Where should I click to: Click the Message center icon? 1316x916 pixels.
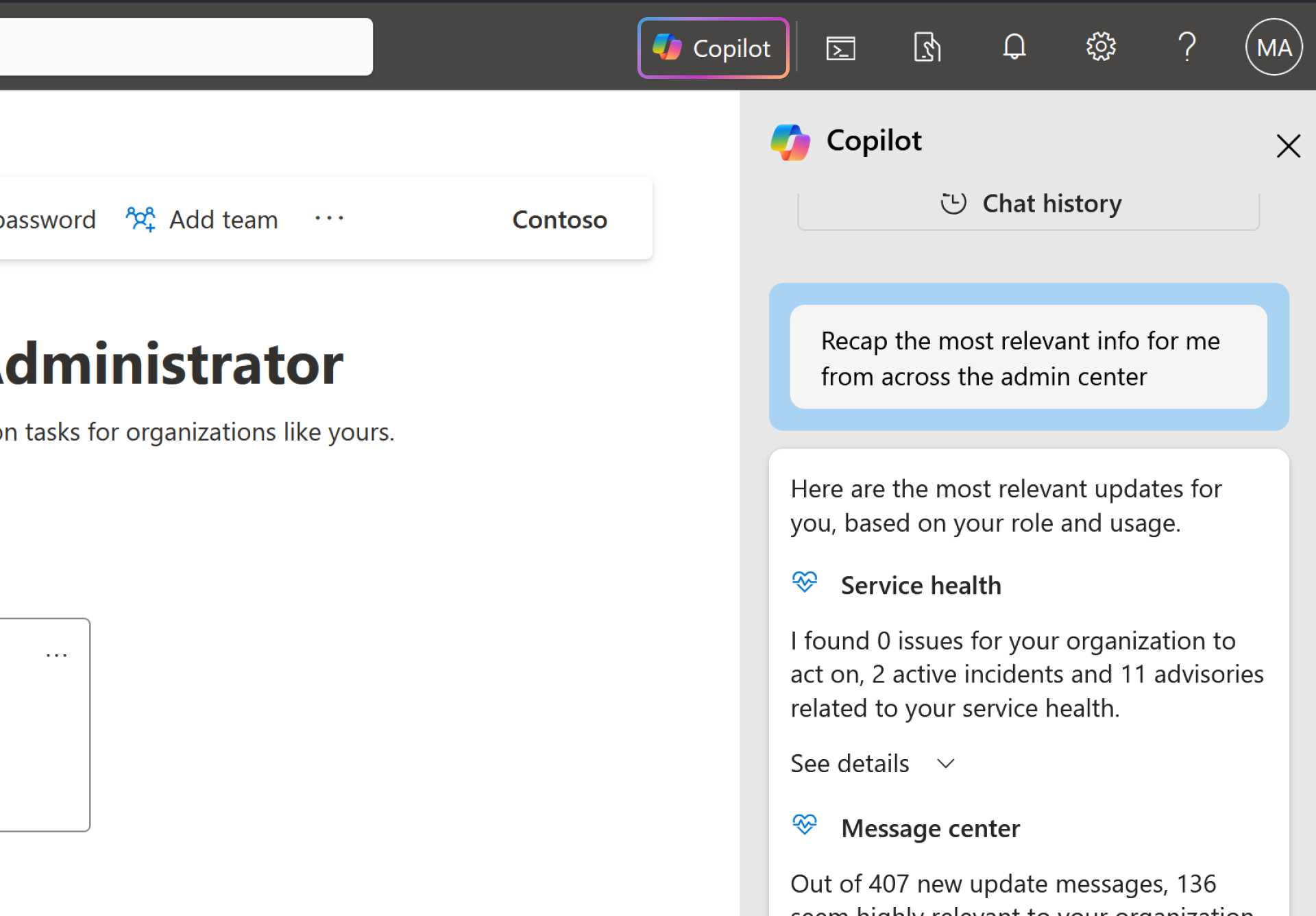(805, 826)
